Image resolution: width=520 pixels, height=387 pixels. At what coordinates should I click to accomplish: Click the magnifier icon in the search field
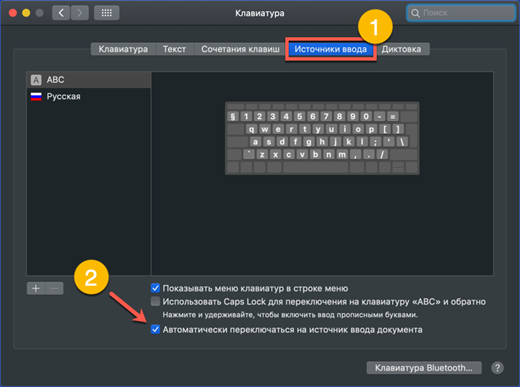(x=415, y=13)
